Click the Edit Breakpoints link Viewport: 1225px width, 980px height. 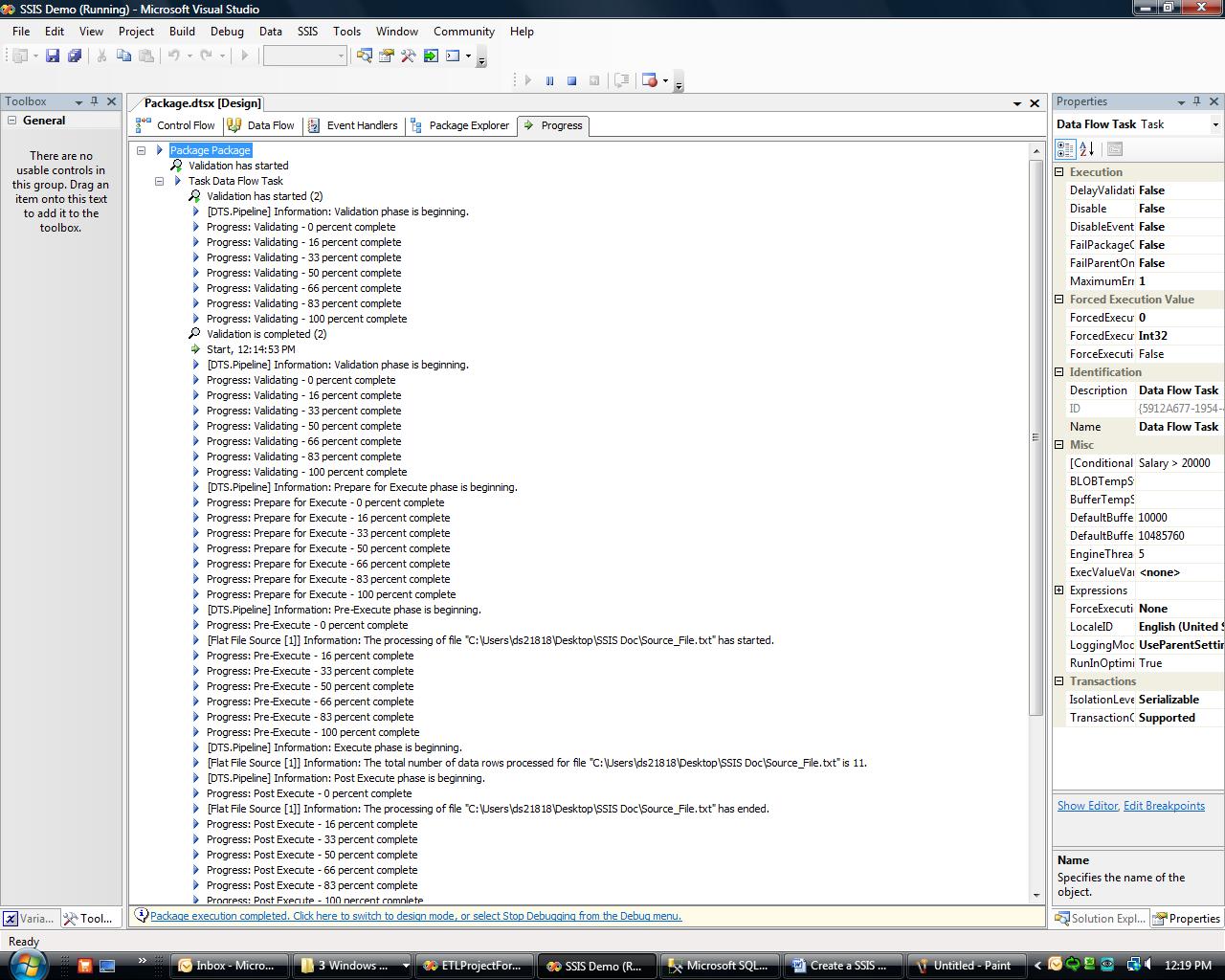coord(1164,806)
